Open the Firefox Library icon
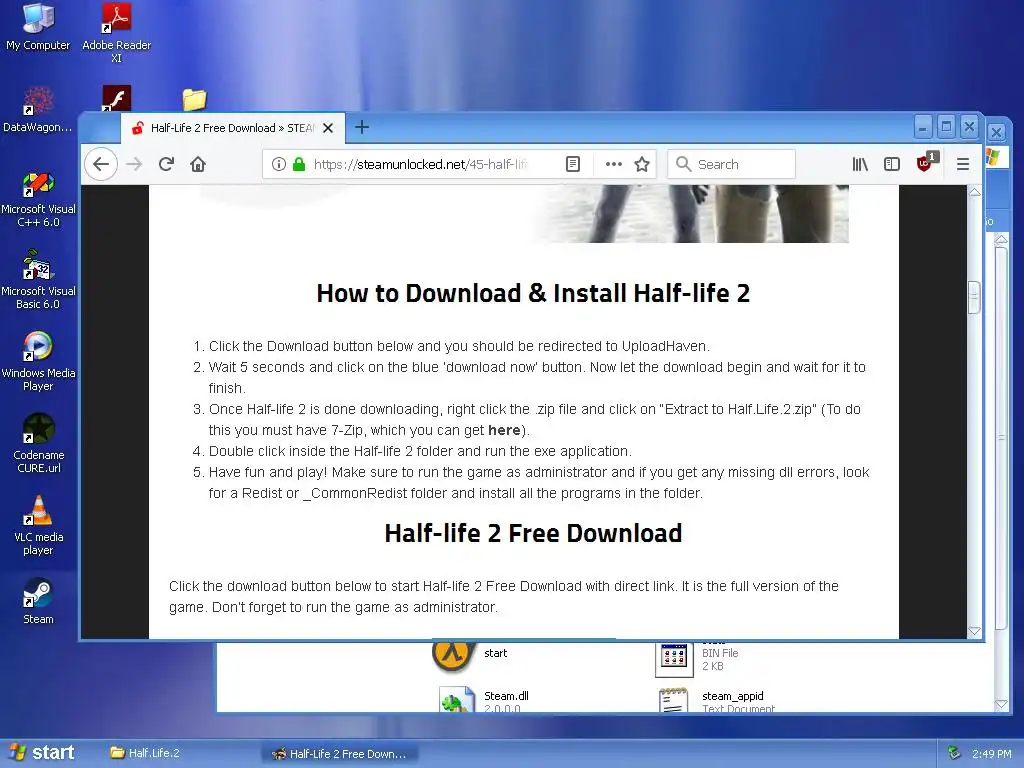 pyautogui.click(x=860, y=164)
